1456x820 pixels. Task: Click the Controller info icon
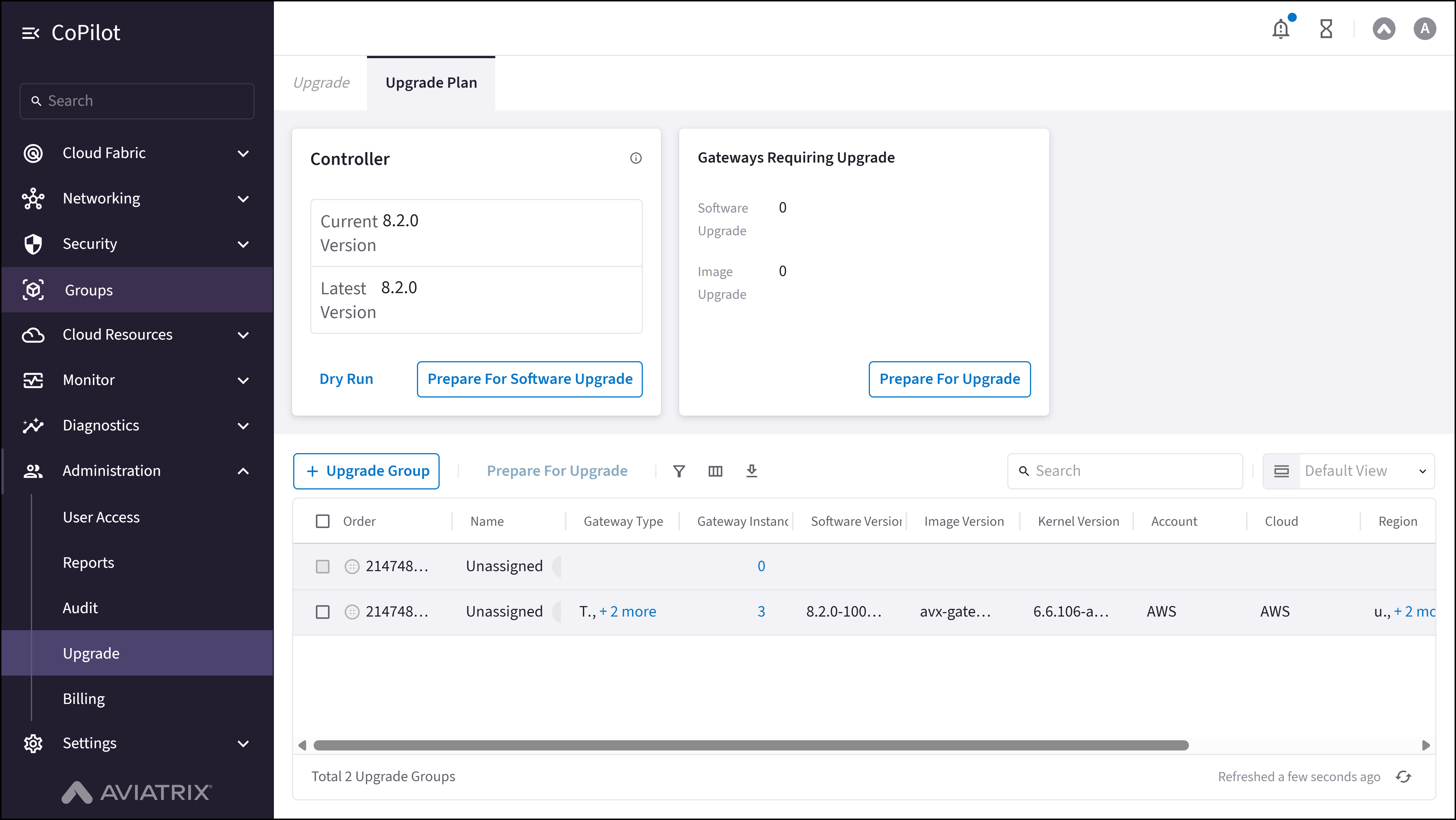click(636, 158)
